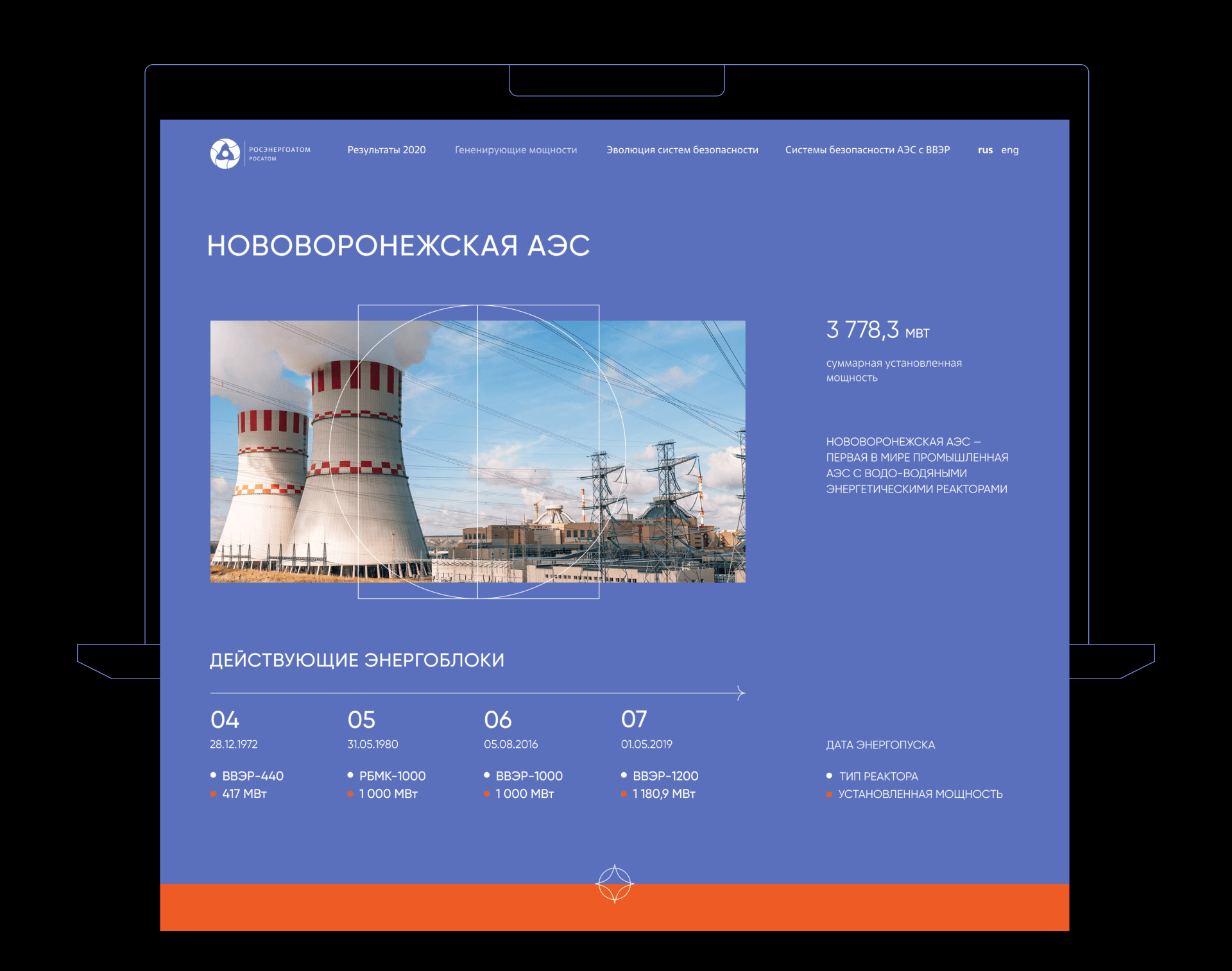The width and height of the screenshot is (1232, 971).
Task: Select power unit 06 on timeline
Action: (498, 720)
